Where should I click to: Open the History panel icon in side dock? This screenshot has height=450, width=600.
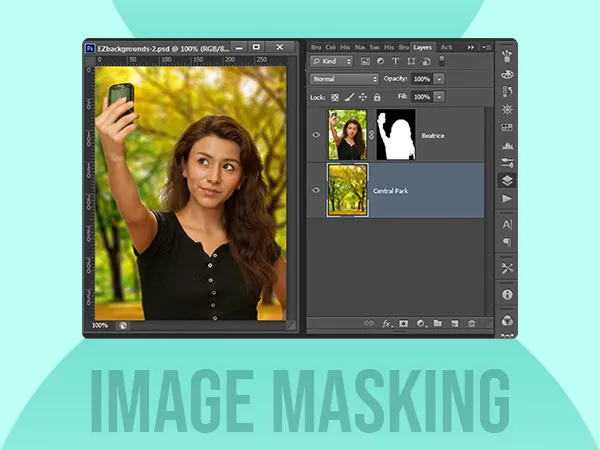click(x=507, y=92)
